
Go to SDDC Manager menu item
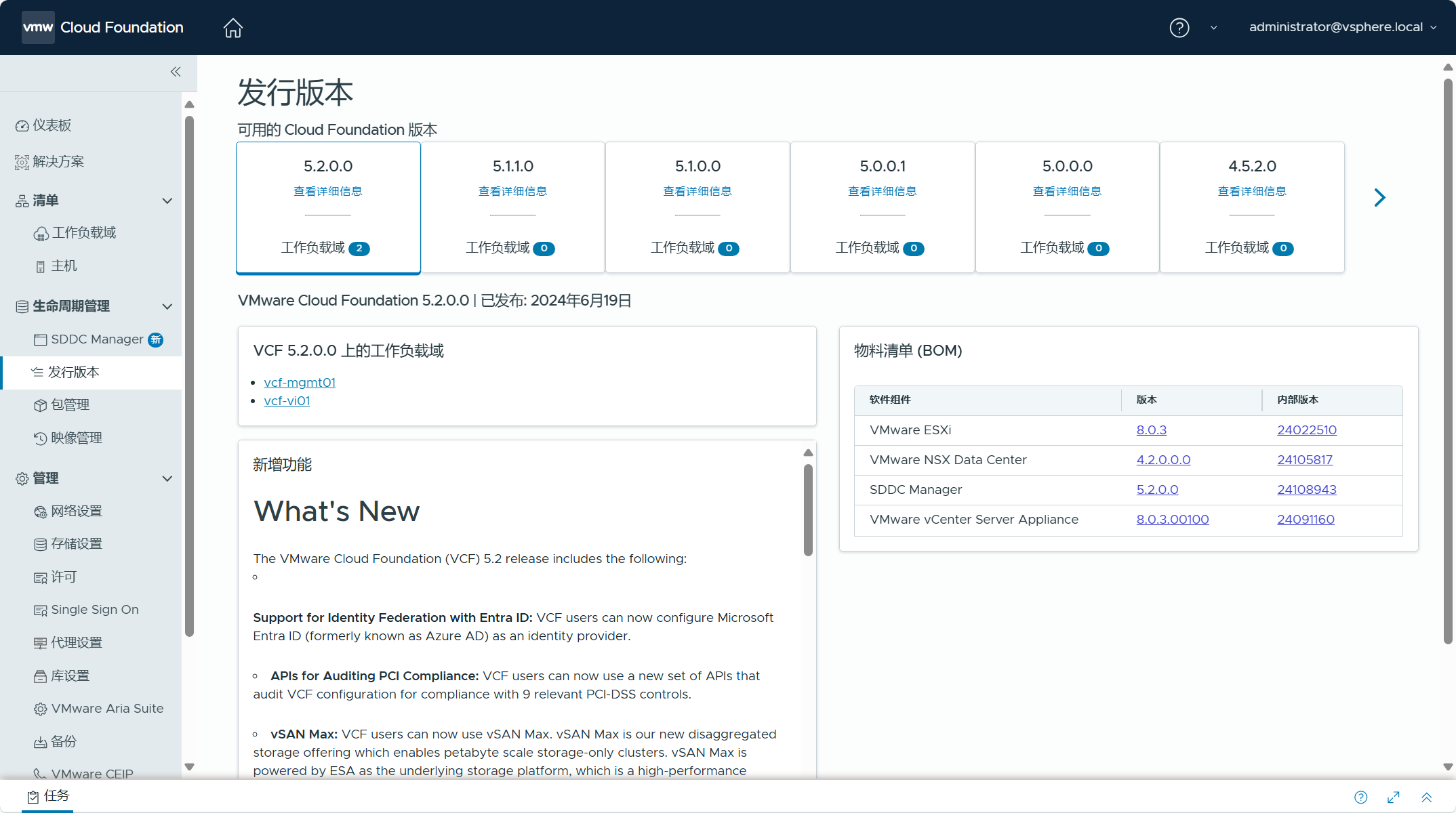coord(97,339)
